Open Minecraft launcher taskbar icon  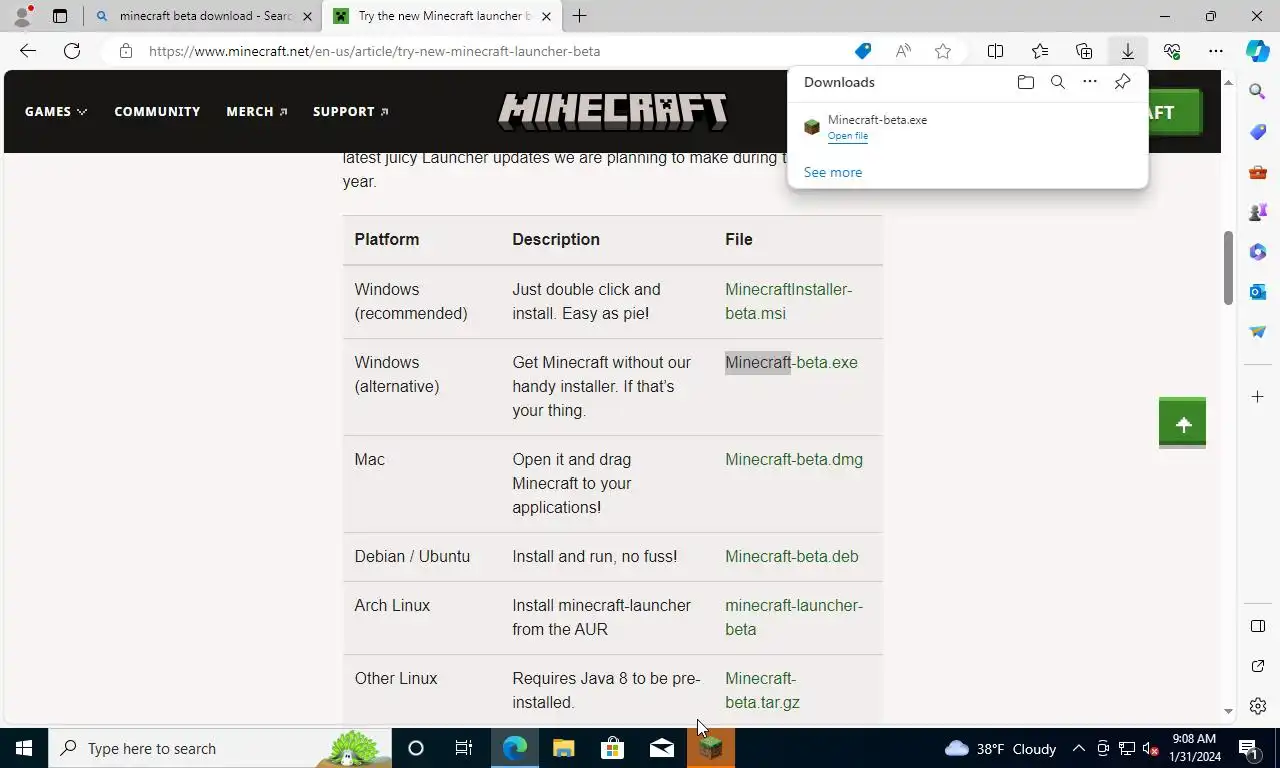[x=711, y=748]
